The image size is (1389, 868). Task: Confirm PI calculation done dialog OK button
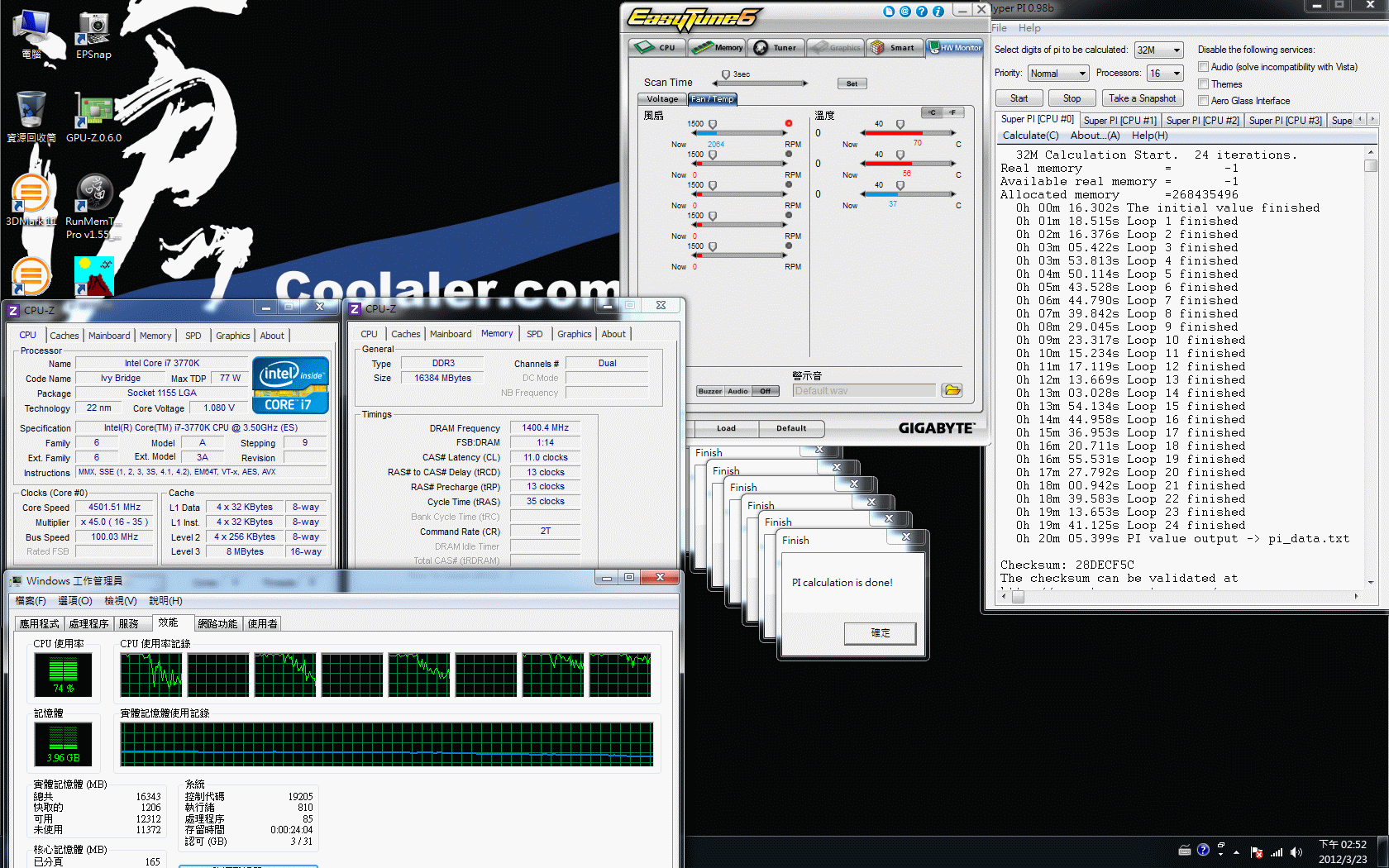[880, 633]
